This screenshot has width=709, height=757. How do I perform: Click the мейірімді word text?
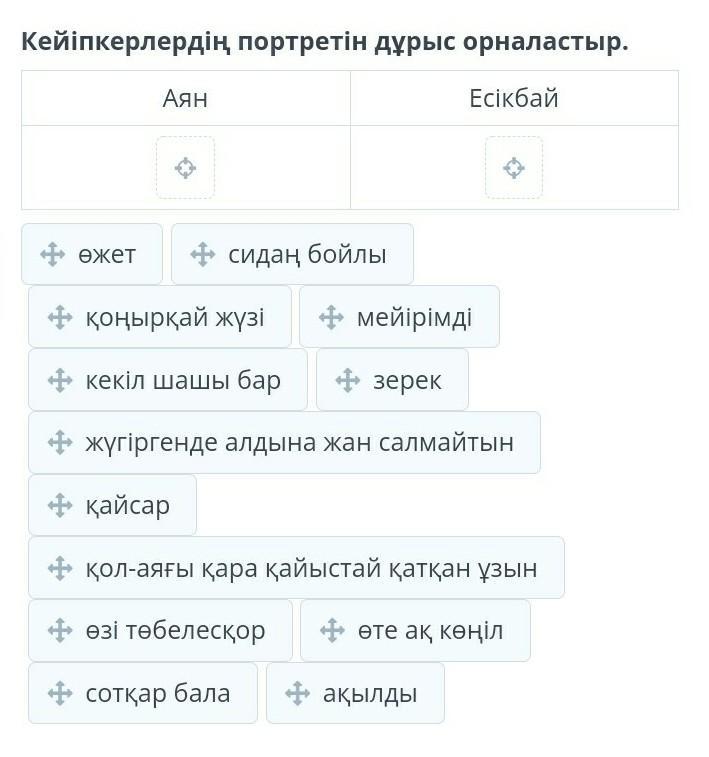click(x=414, y=317)
